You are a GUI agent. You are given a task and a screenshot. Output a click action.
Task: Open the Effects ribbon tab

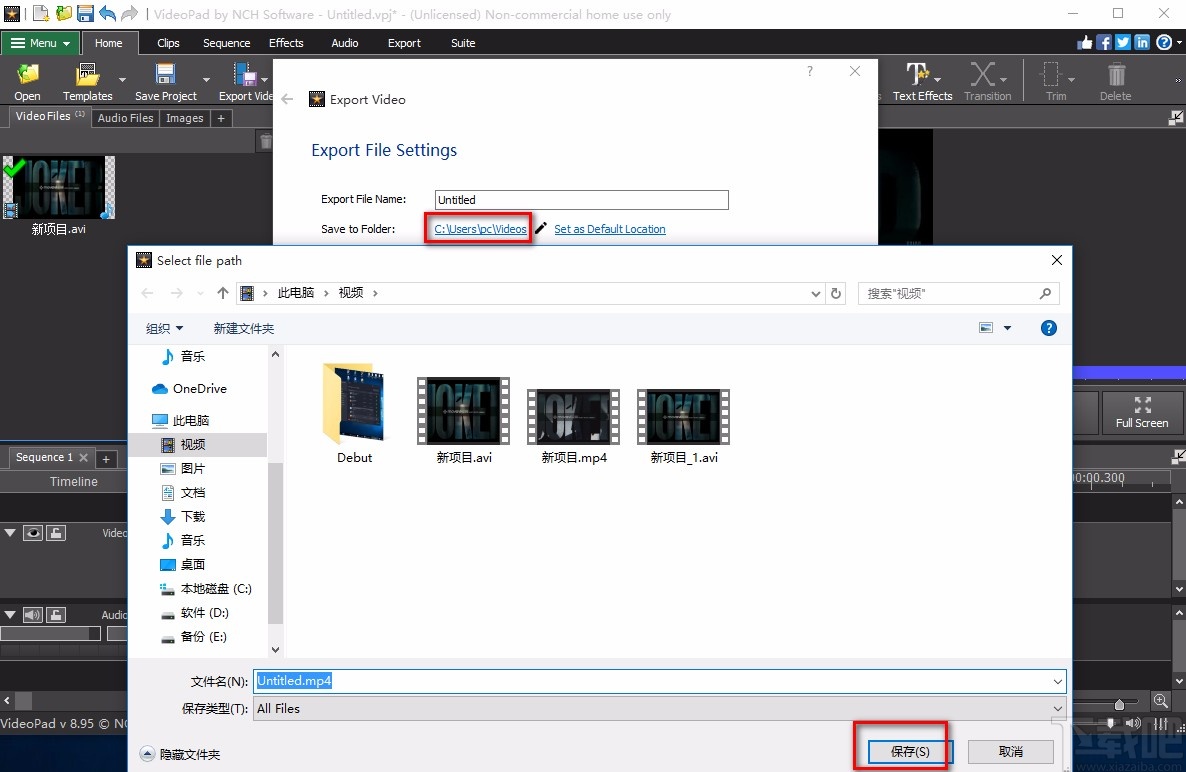(286, 43)
